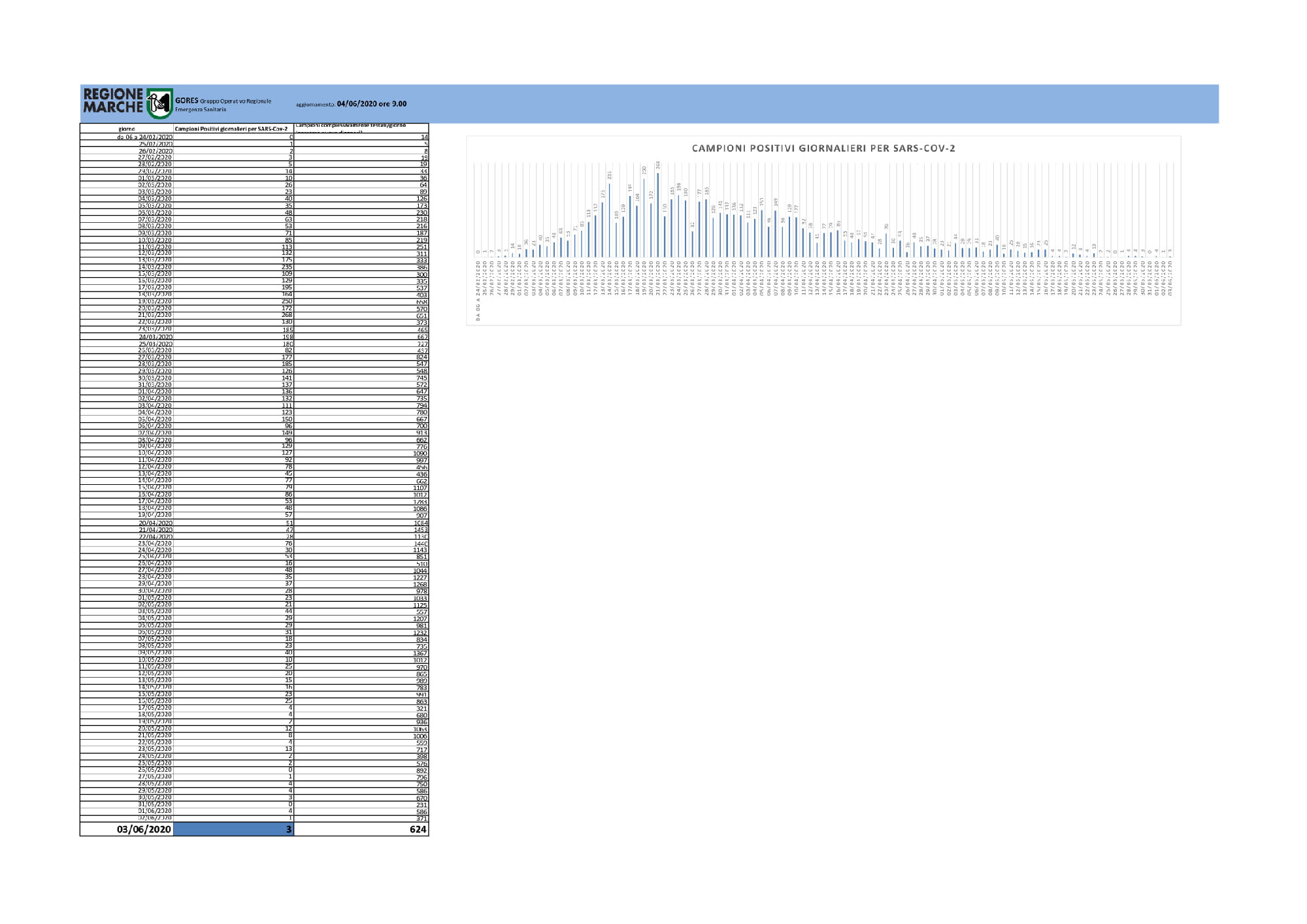Click tested value 1232 in the 06/05/2020 row

coord(420,633)
